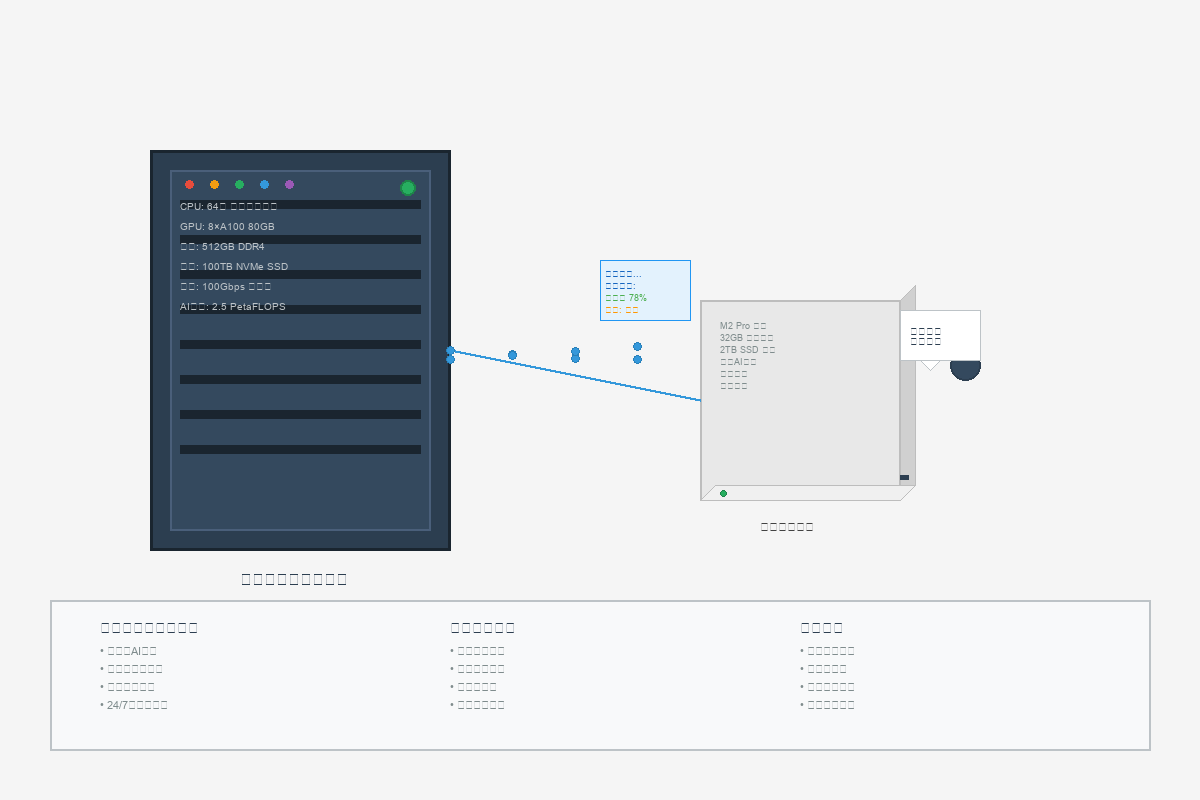Viewport: 1200px width, 800px height.
Task: Click the CPU: 64 specification line
Action: pyautogui.click(x=228, y=206)
